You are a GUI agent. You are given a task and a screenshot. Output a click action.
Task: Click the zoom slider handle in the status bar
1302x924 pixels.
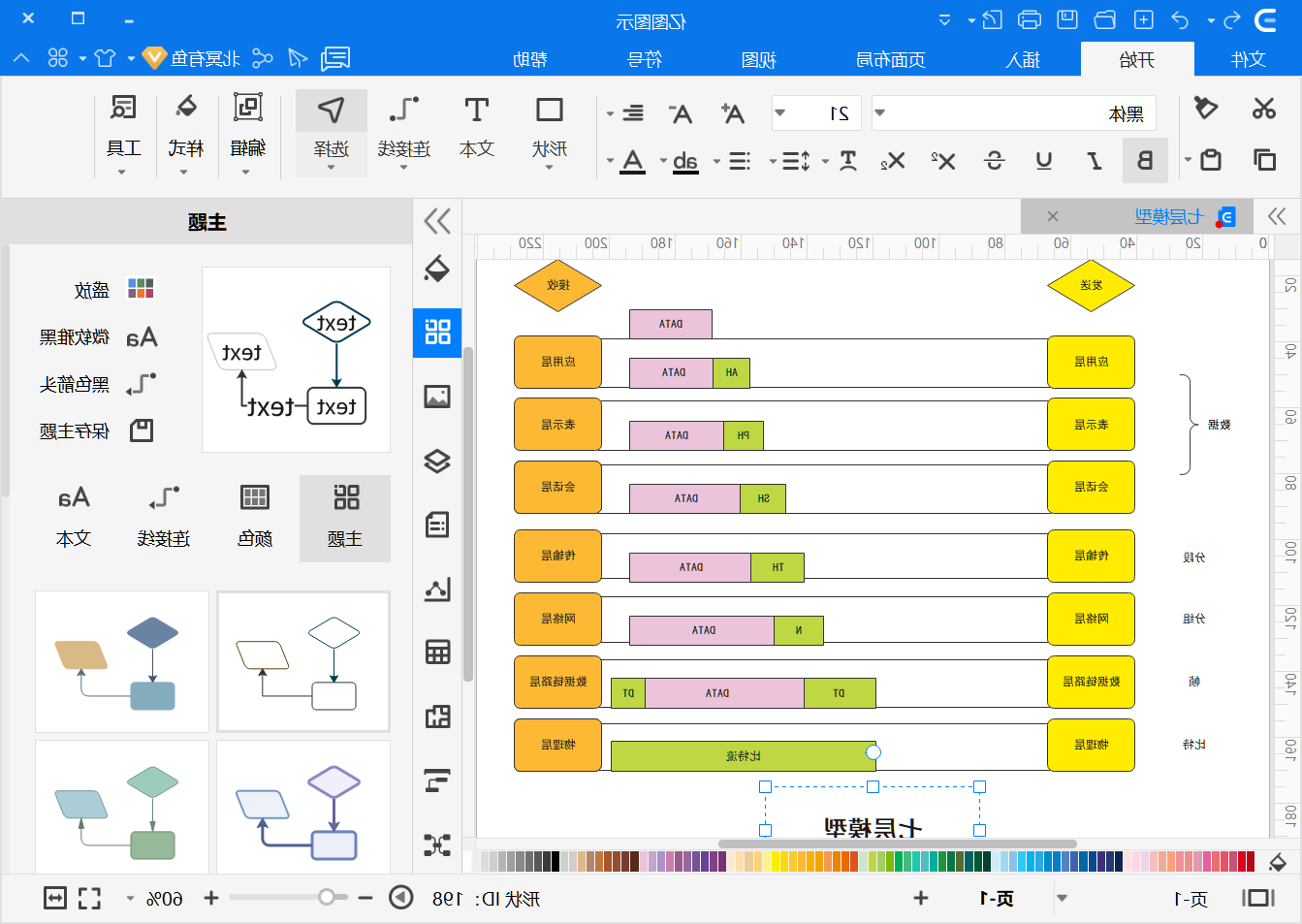(327, 897)
